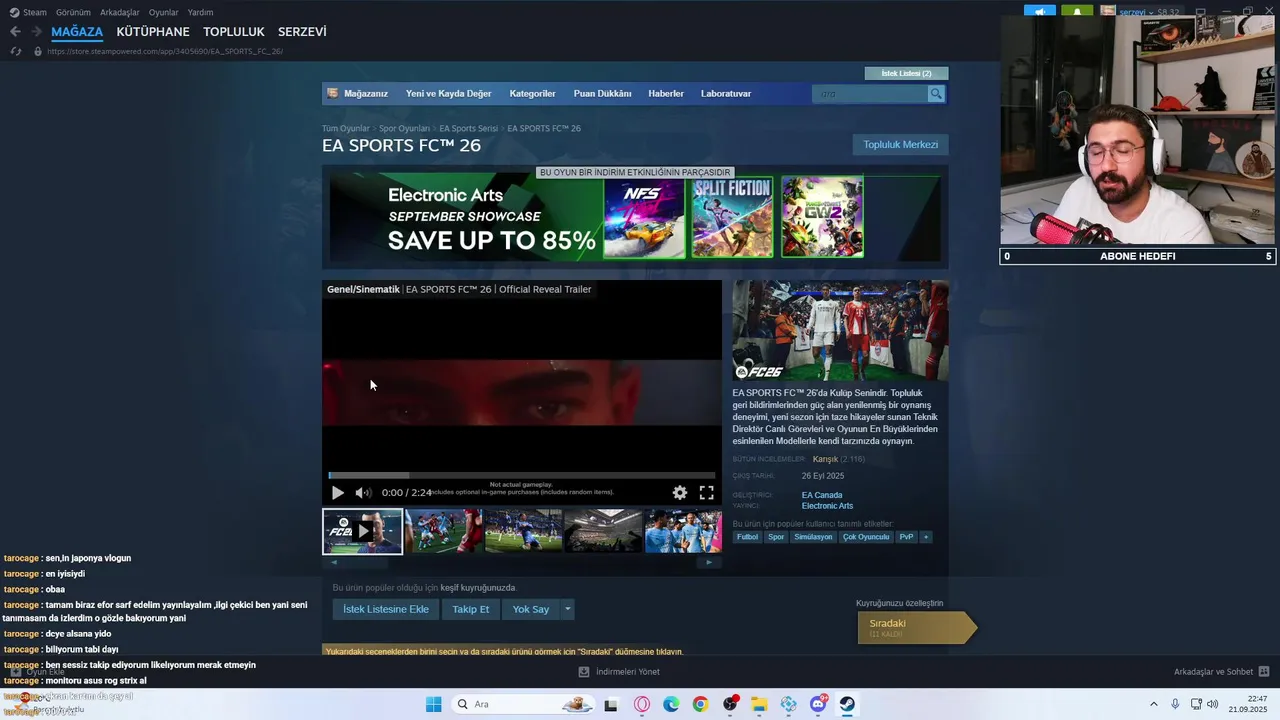The height and width of the screenshot is (720, 1280).
Task: Click Tüm Oyunlar breadcrumb
Action: point(346,129)
